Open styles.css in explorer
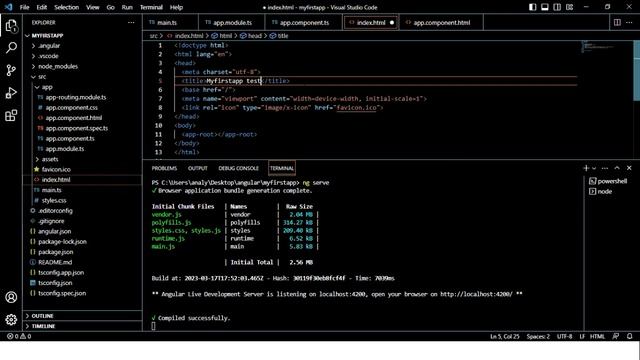640x360 pixels. (x=83, y=200)
